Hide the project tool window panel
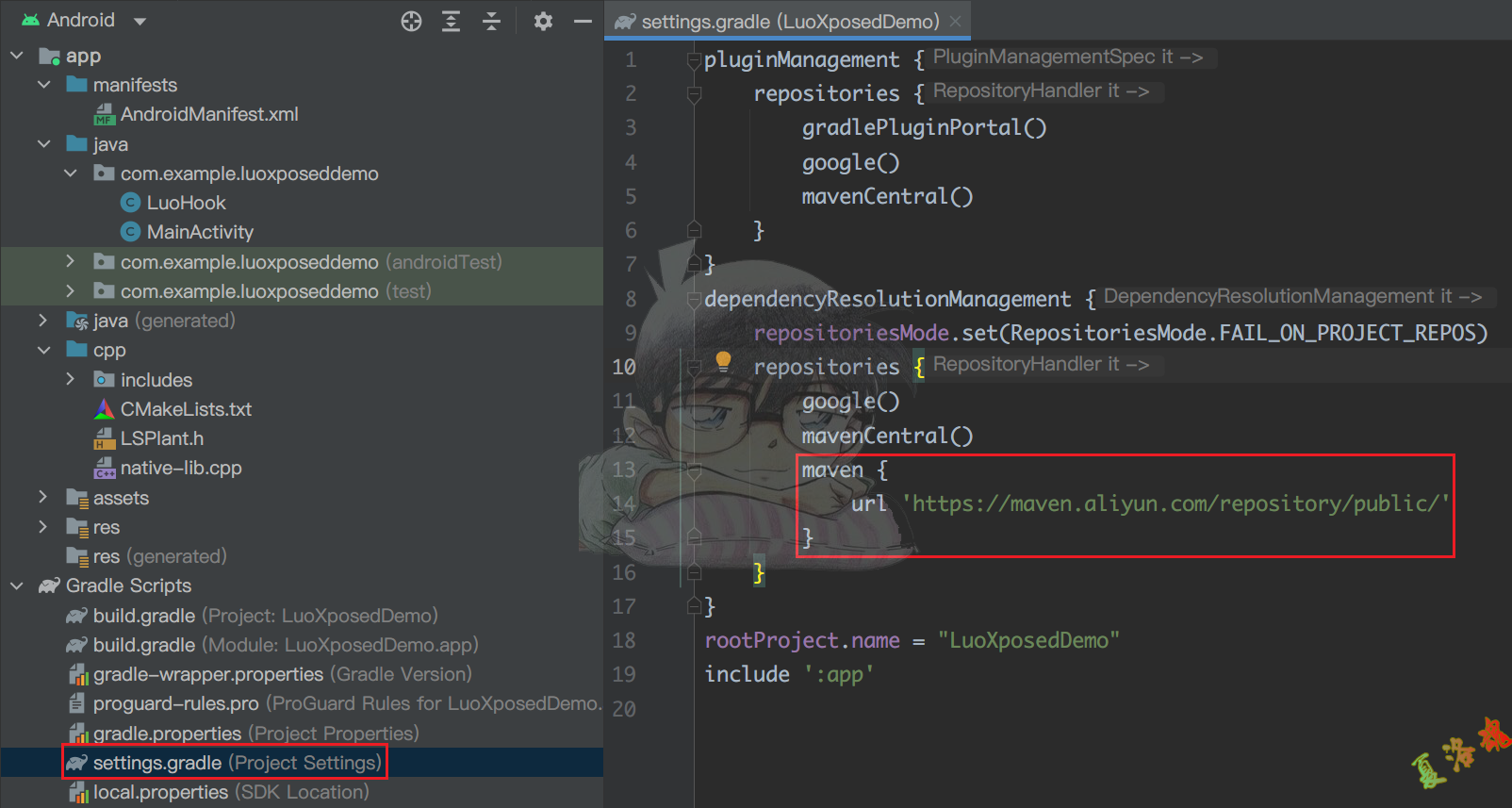 coord(583,21)
